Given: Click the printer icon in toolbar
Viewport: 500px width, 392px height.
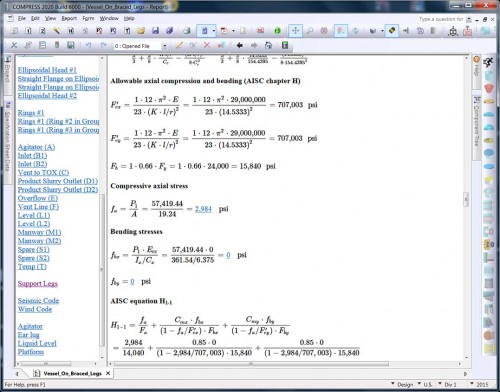Looking at the screenshot, I should point(187,31).
